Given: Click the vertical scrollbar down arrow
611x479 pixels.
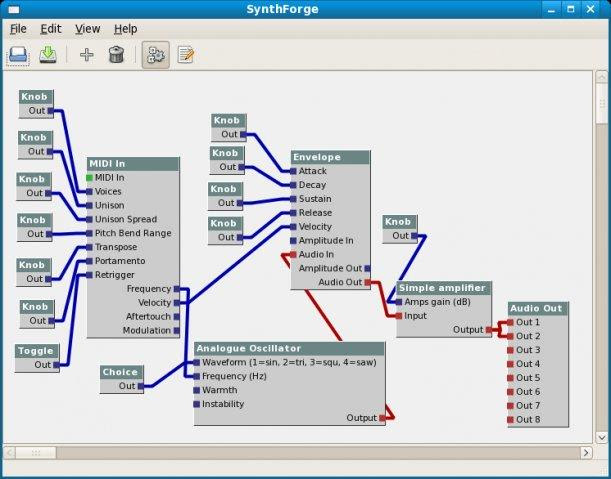Looking at the screenshot, I should coord(602,437).
